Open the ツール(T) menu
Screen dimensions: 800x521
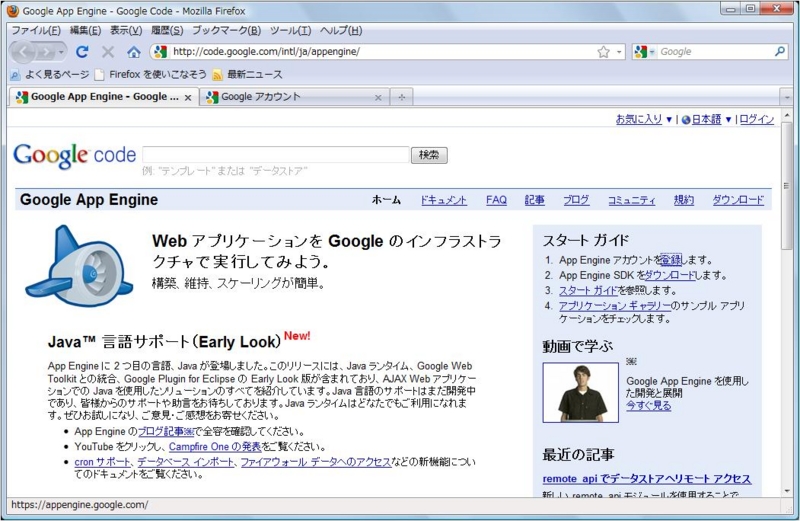pyautogui.click(x=290, y=31)
